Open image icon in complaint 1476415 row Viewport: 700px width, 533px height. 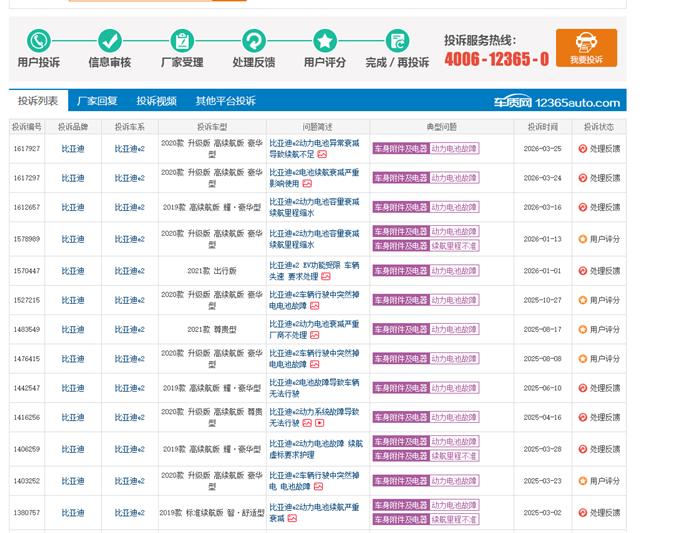314,364
